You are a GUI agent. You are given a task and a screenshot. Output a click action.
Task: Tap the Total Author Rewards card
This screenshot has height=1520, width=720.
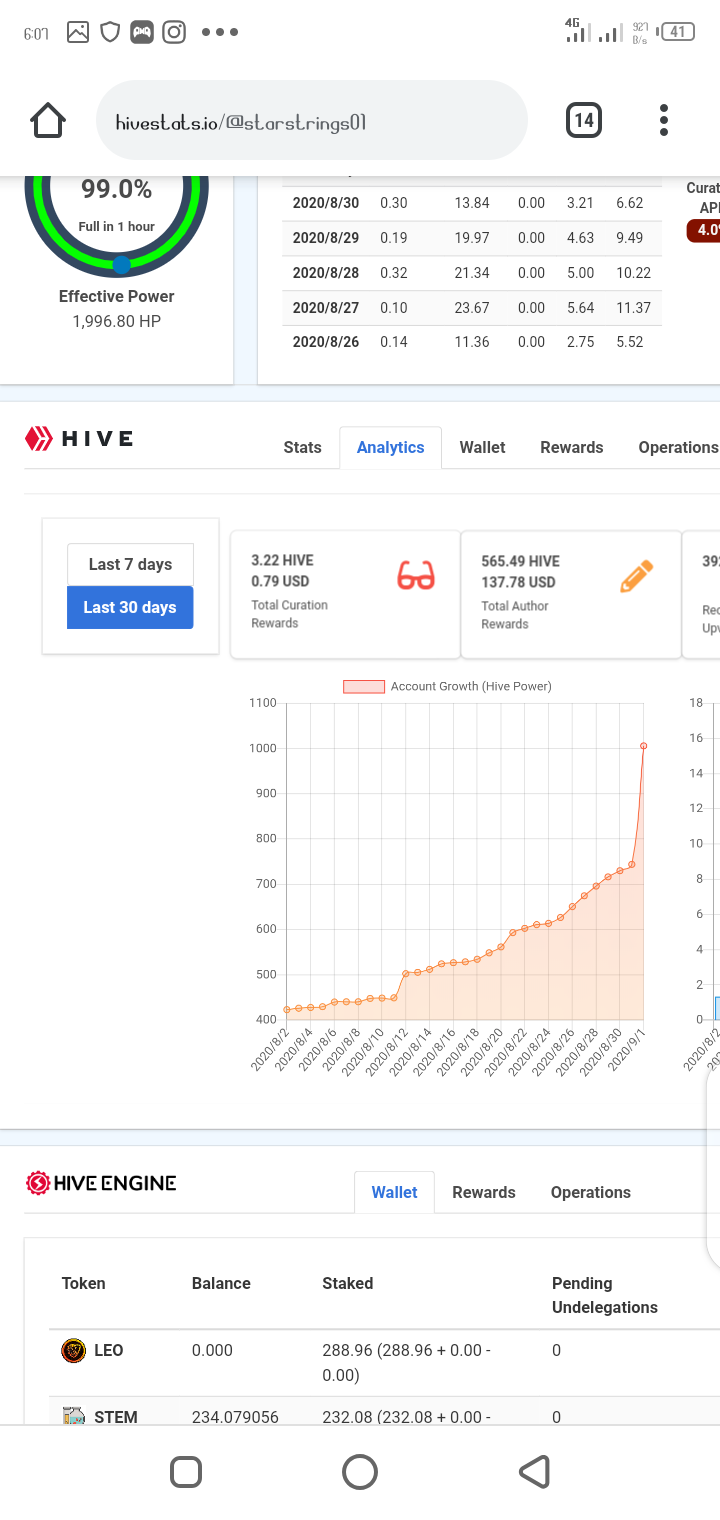571,594
